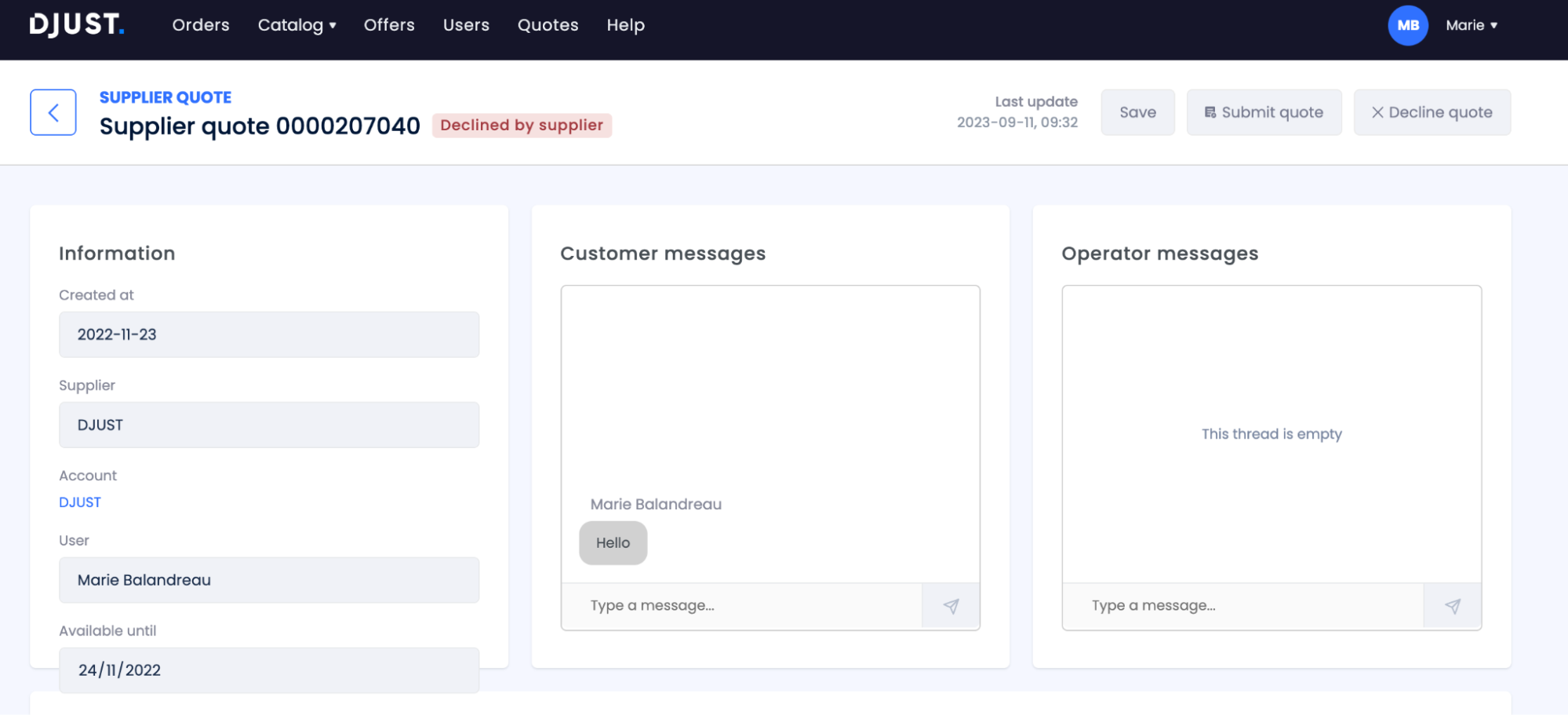
Task: Open the Help menu
Action: 625,25
